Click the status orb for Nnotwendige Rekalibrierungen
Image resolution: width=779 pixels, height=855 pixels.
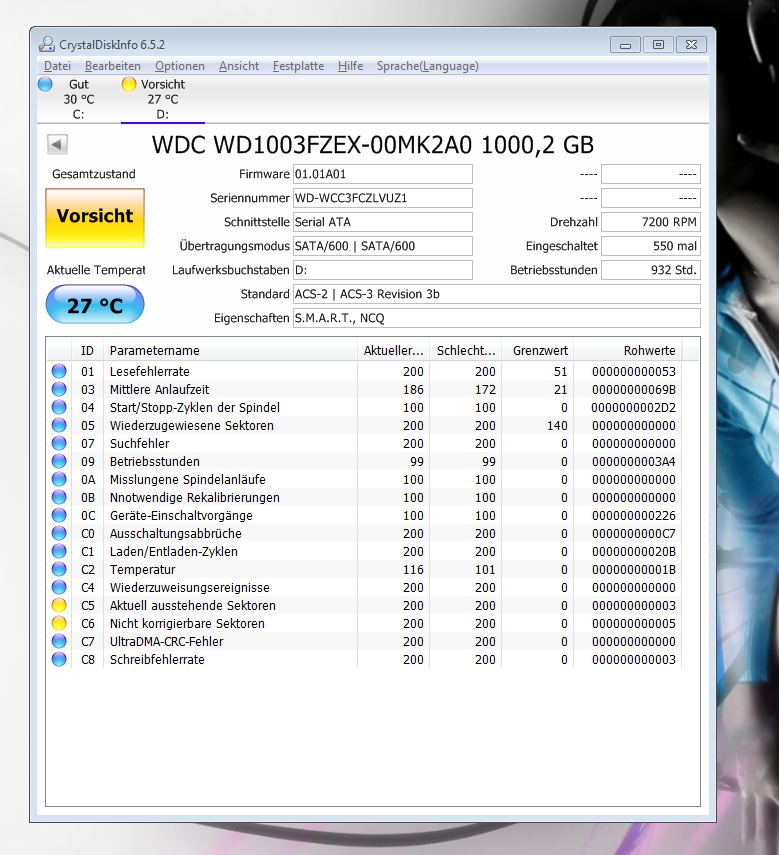pyautogui.click(x=59, y=497)
